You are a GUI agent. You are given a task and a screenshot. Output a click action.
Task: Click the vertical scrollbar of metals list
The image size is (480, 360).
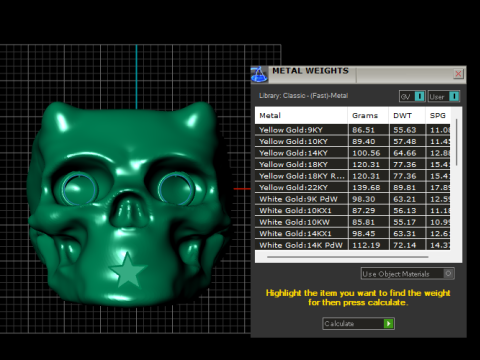456,142
